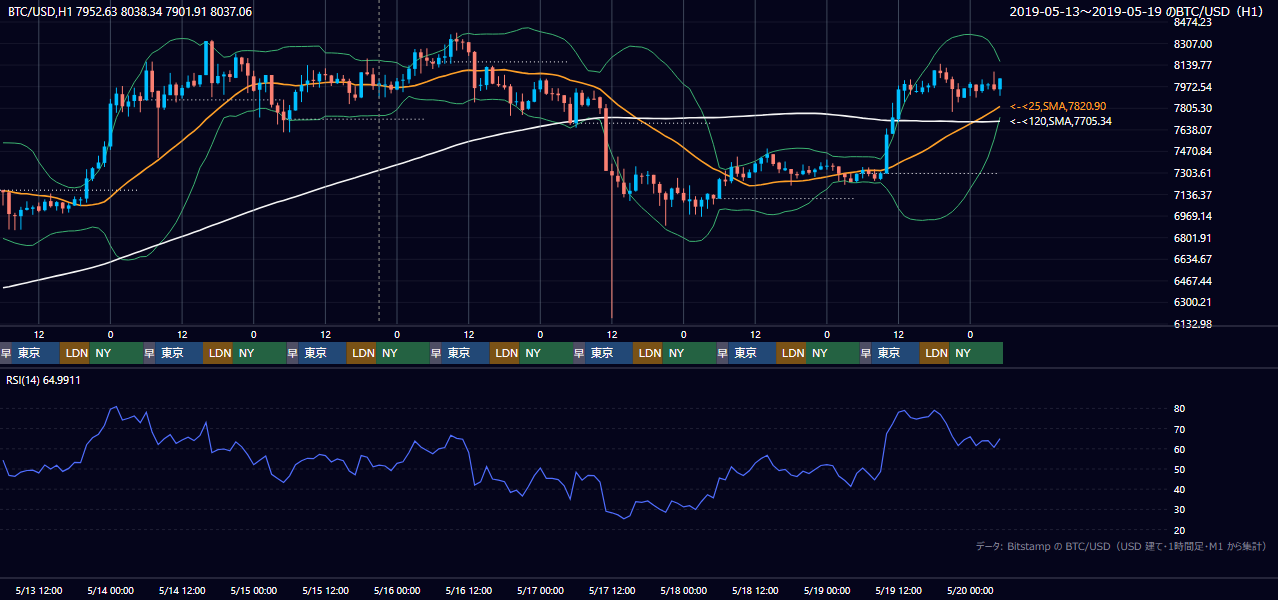Click price axis value 8307.00
Screen dimensions: 1278x600
tap(1194, 44)
